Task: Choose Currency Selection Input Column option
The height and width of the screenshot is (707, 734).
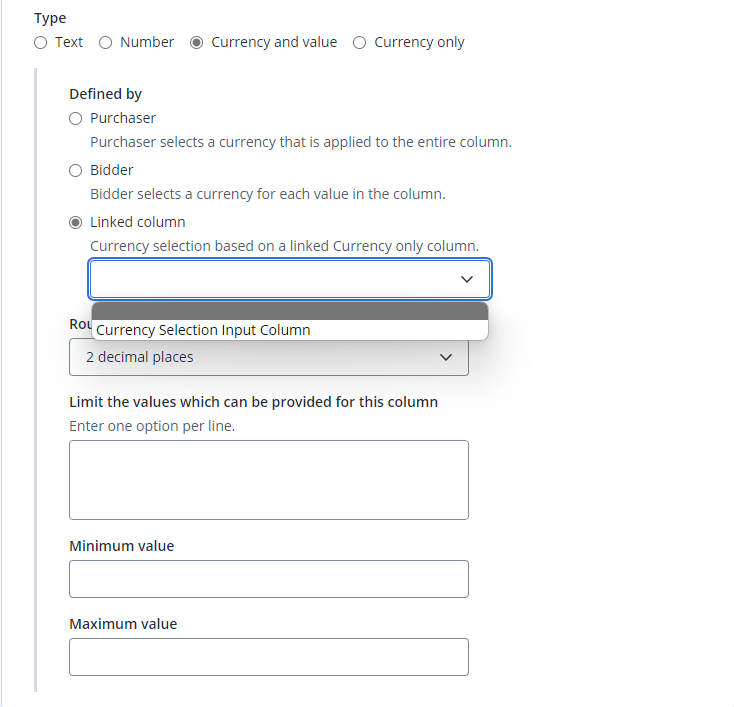Action: coord(290,330)
